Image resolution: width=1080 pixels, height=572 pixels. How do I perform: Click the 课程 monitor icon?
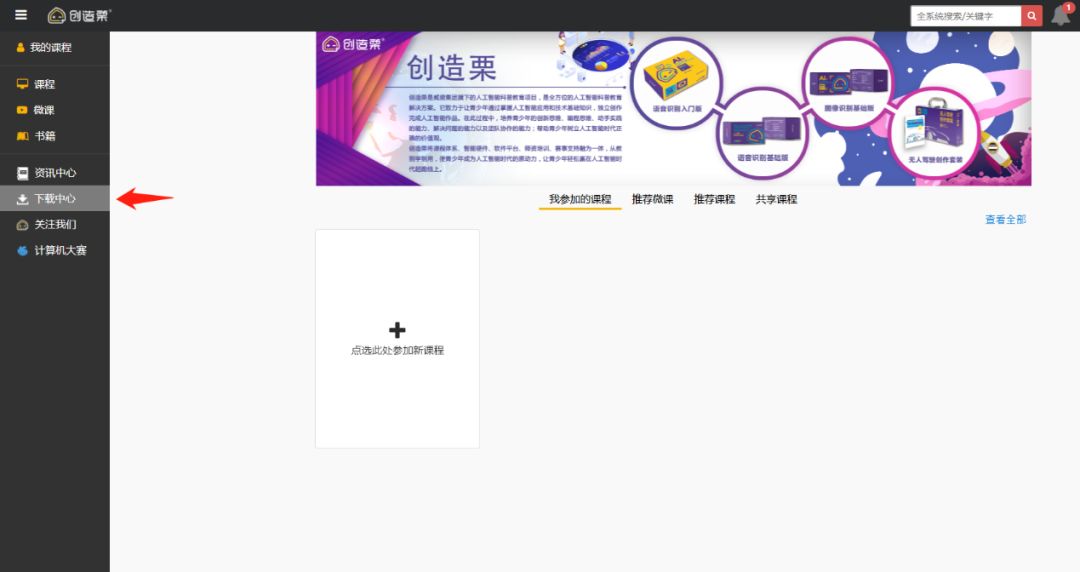[x=22, y=84]
